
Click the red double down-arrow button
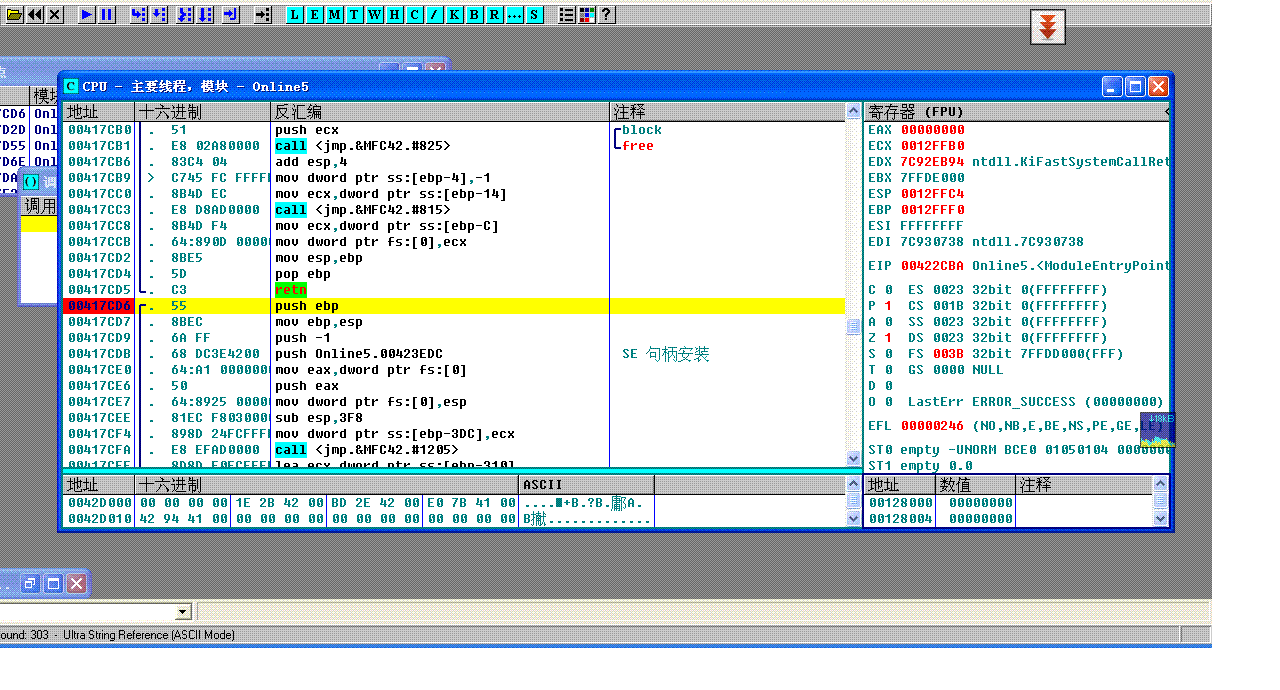coord(1047,27)
